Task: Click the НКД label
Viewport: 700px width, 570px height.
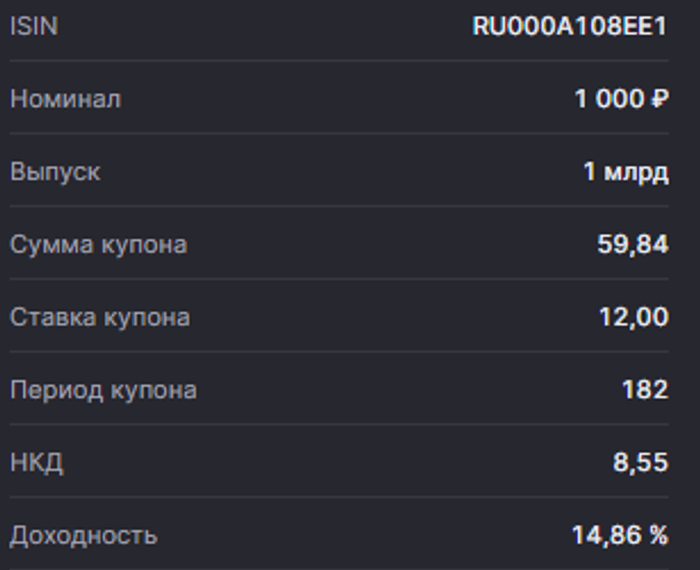Action: [x=37, y=462]
